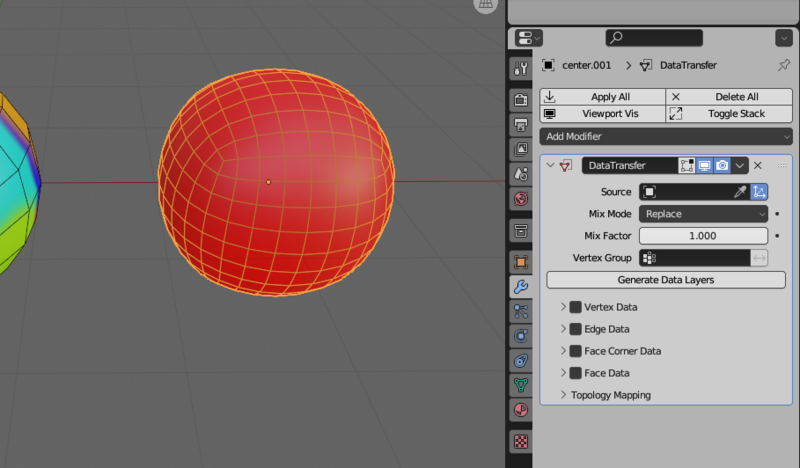Pin the properties editor context

point(782,65)
